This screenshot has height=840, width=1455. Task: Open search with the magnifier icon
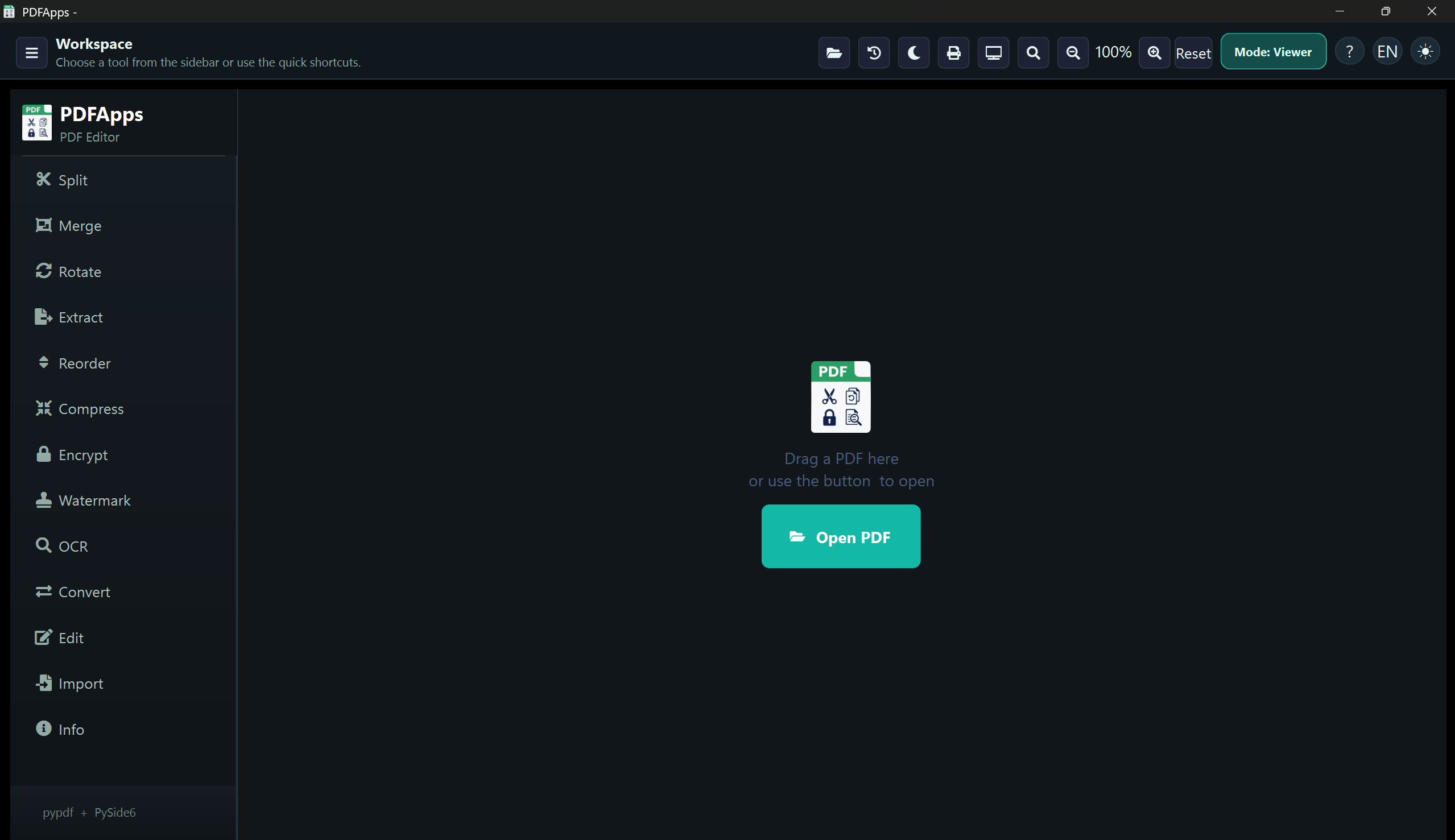(x=1033, y=52)
